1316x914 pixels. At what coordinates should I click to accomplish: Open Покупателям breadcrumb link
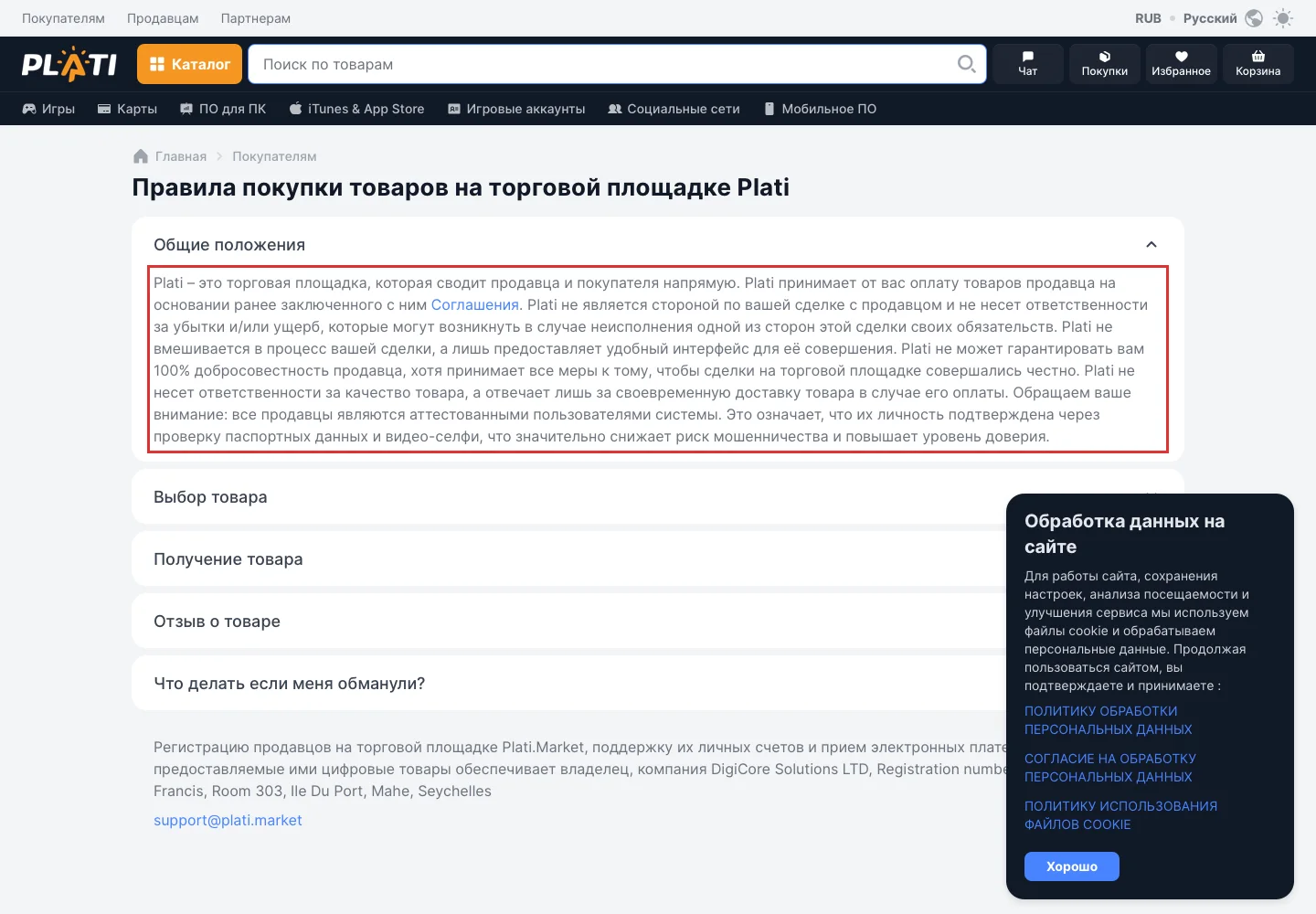point(274,156)
